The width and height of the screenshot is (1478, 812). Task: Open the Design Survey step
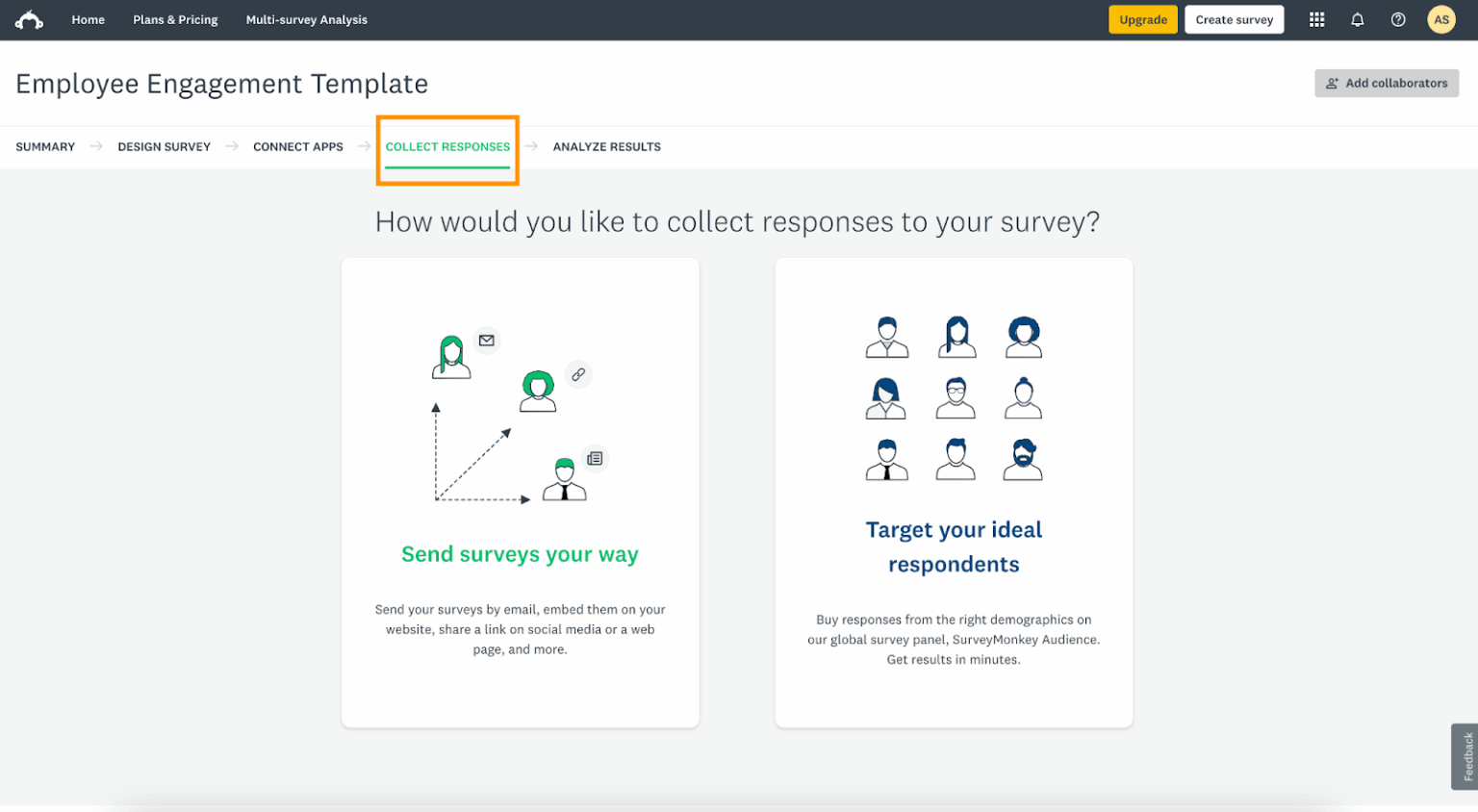164,146
